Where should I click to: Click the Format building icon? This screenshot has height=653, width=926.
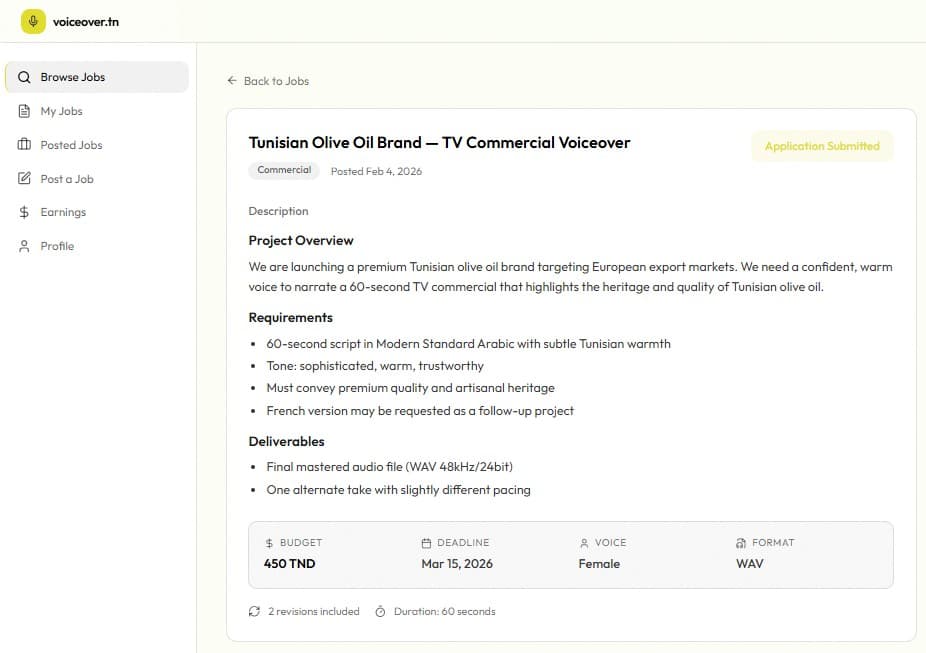740,543
